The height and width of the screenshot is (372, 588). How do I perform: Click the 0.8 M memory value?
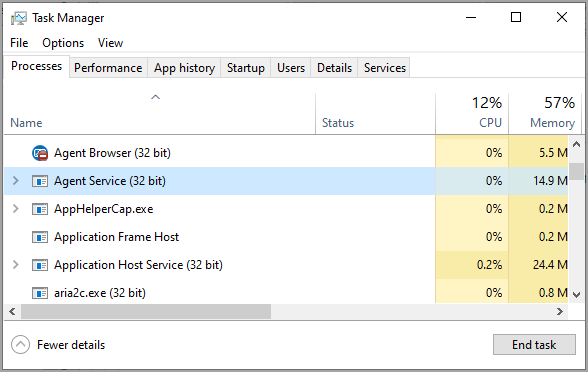[x=553, y=293]
